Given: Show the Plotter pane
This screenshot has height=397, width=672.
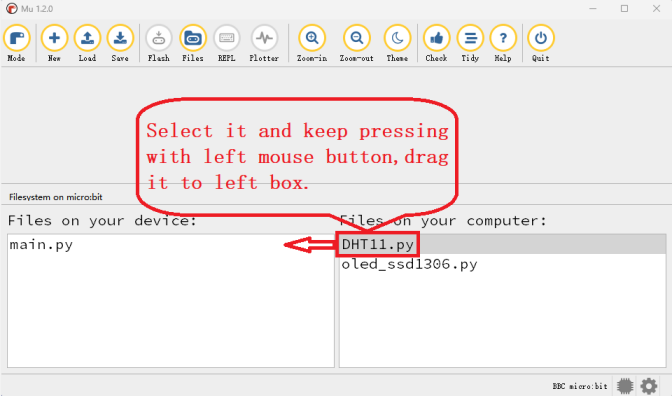Looking at the screenshot, I should click(264, 43).
